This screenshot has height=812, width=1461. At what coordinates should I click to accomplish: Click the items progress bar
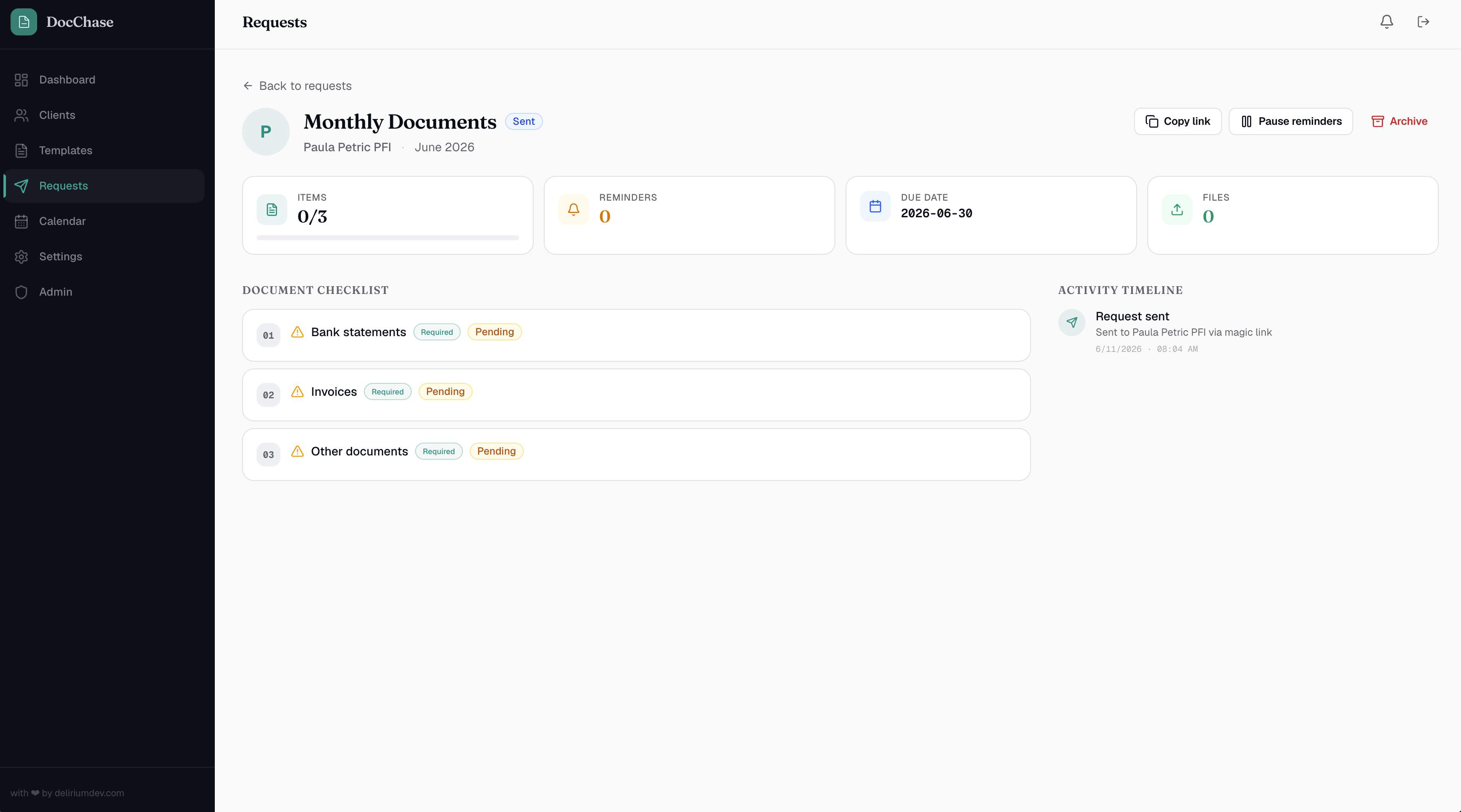(x=387, y=238)
